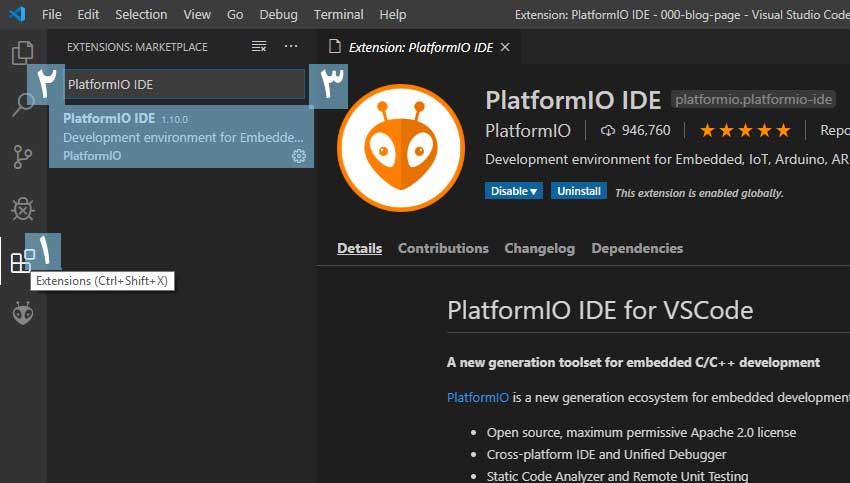The width and height of the screenshot is (850, 483).
Task: Click the PlatformIO hyperlink in description
Action: 478,397
